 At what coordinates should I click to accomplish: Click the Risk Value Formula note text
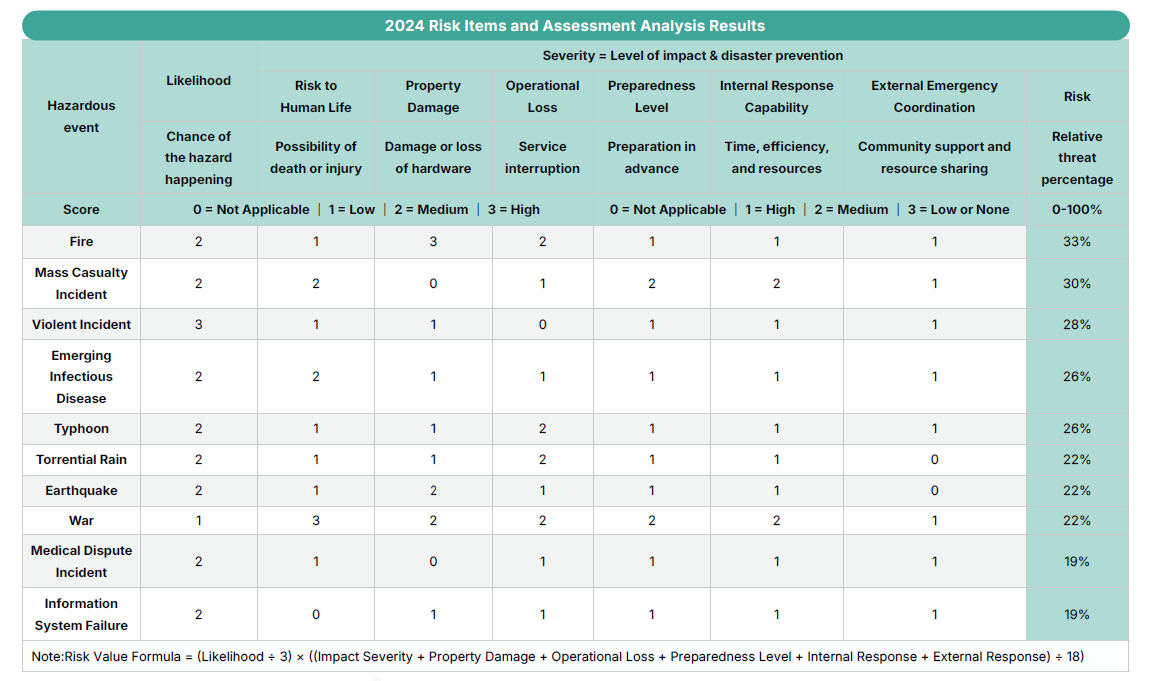tap(557, 657)
